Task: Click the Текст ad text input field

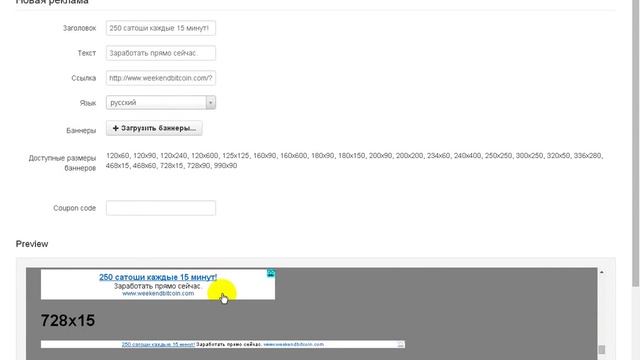Action: [x=161, y=53]
